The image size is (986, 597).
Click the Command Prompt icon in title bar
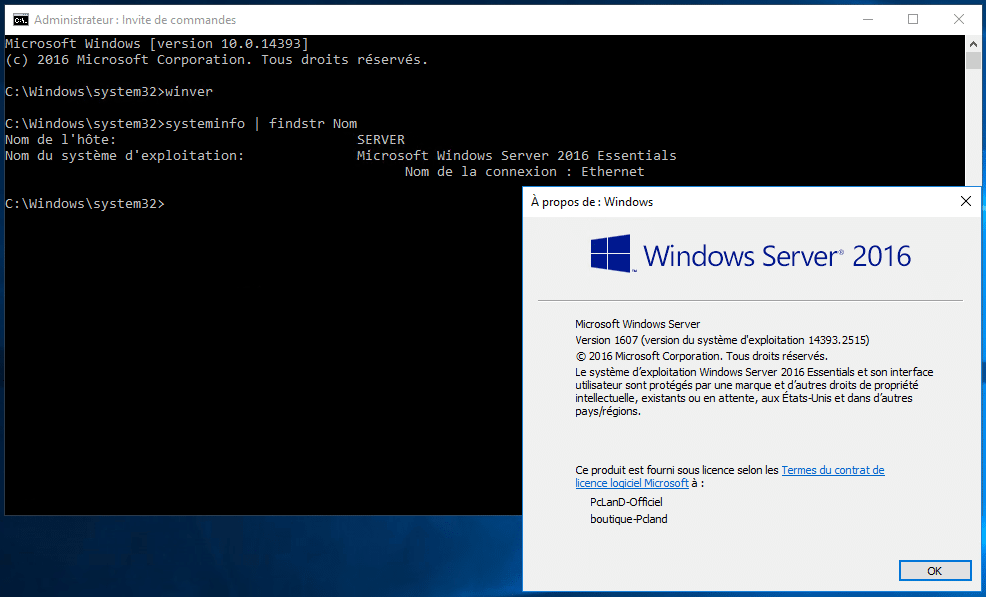(x=21, y=20)
